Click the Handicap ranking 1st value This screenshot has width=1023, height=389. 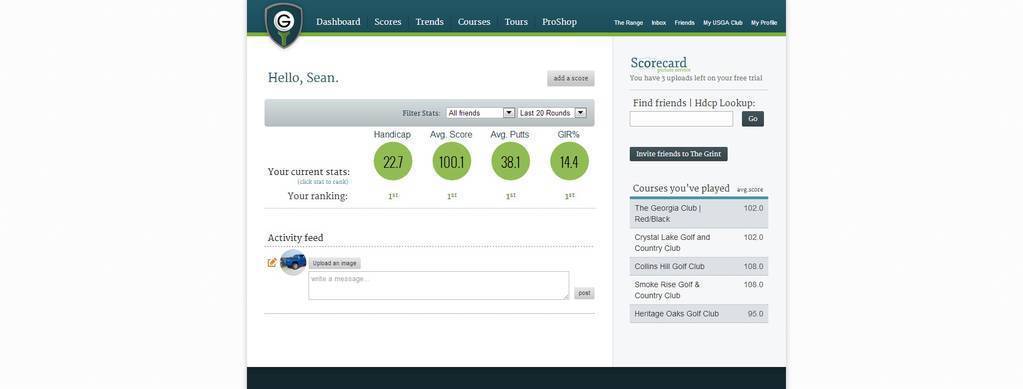(x=393, y=196)
